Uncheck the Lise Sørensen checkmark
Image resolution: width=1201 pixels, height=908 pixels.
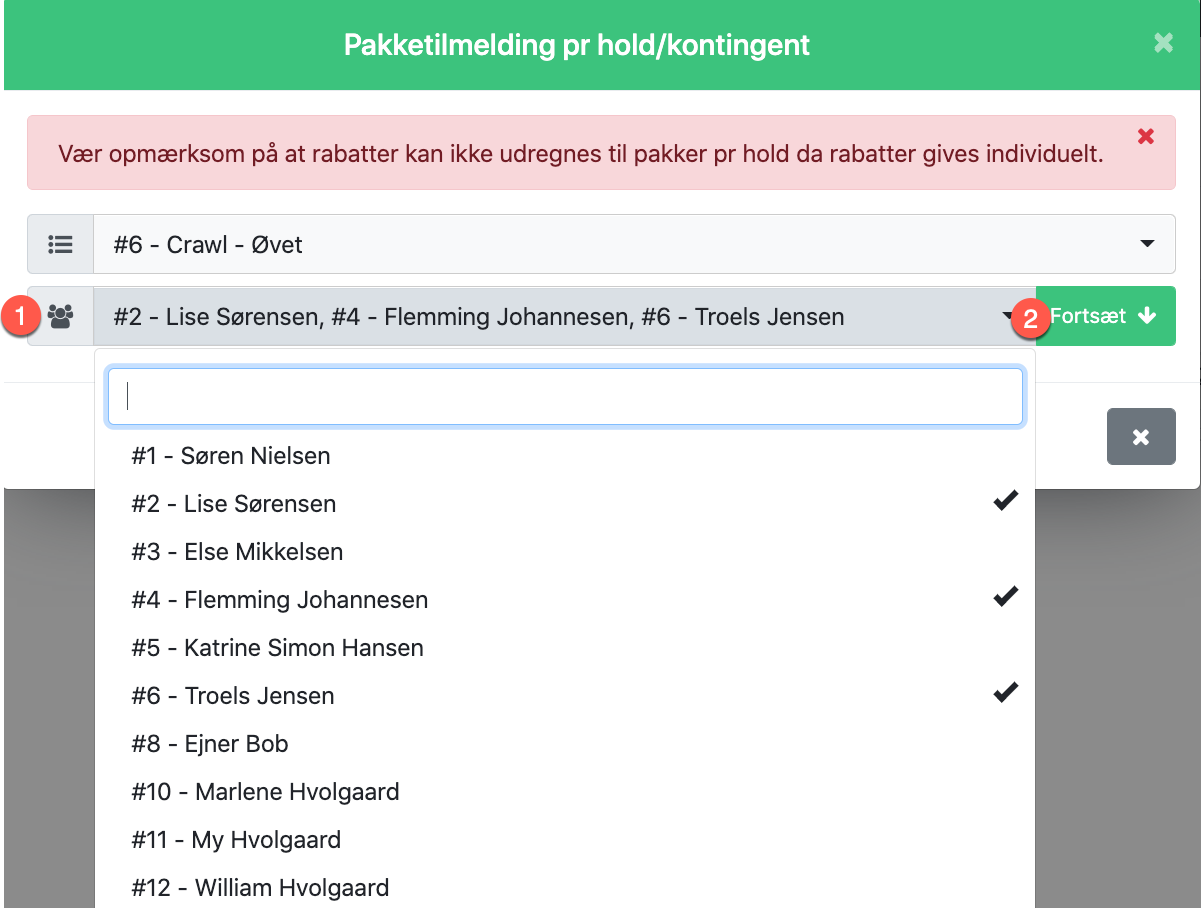coord(1005,501)
